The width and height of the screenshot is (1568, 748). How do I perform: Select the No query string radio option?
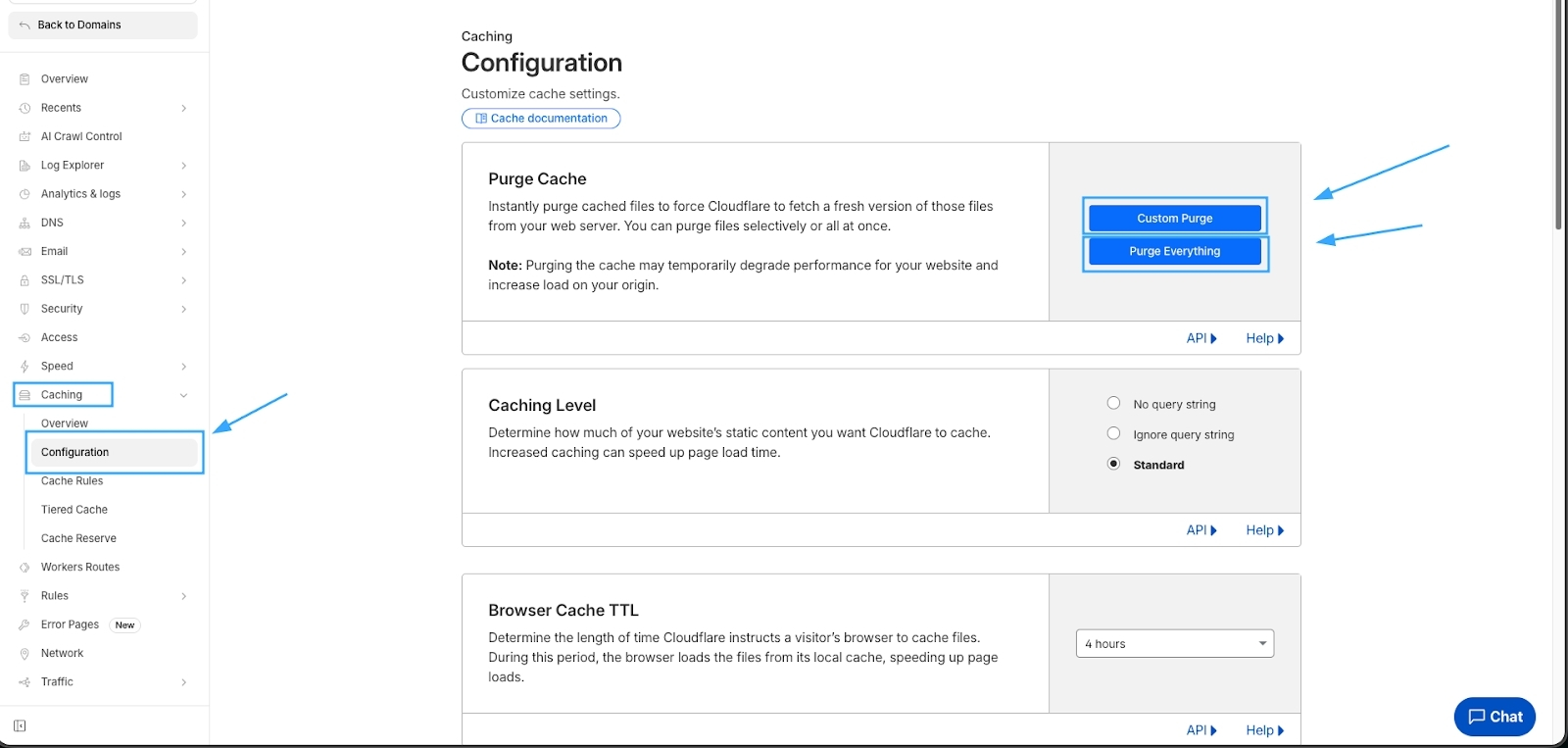(x=1113, y=403)
